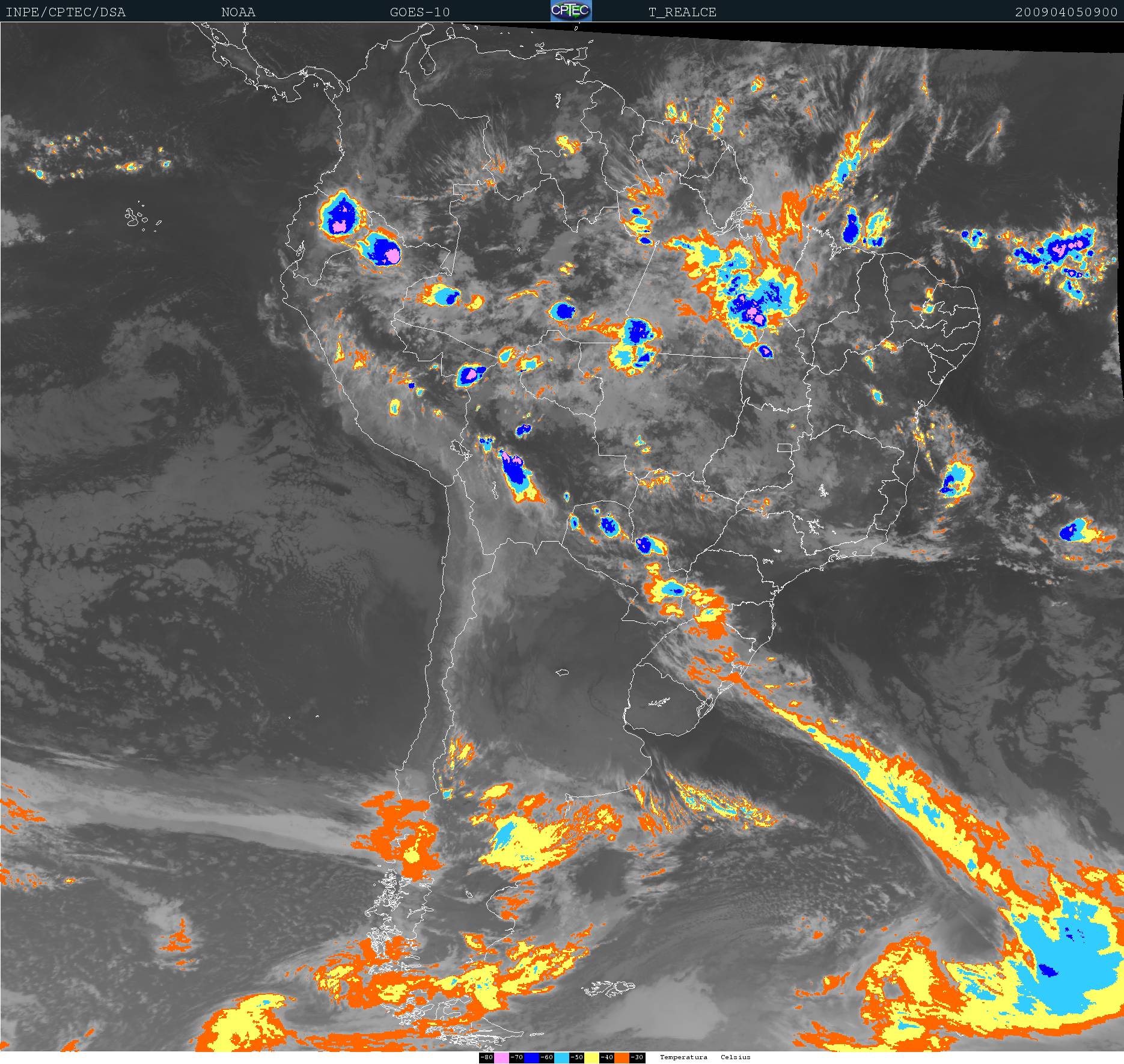This screenshot has height=1064, width=1124.
Task: Click the NOAA label in the header
Action: pos(238,12)
